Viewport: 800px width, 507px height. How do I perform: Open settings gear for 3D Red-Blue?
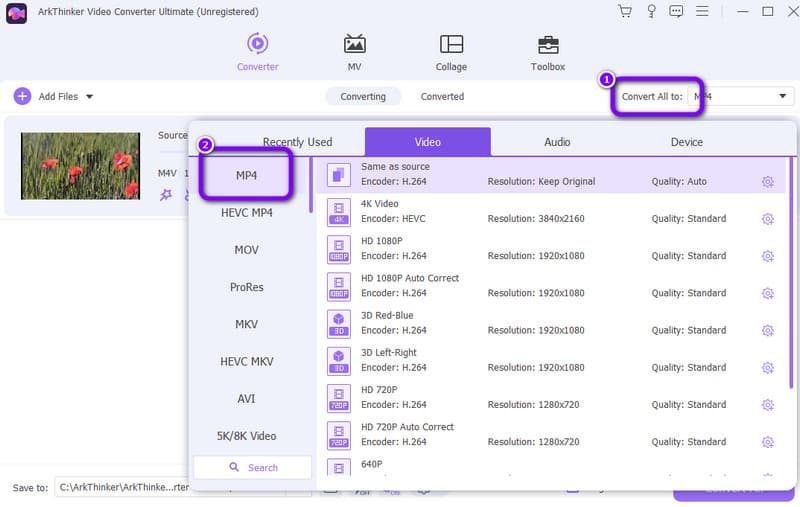tap(767, 331)
